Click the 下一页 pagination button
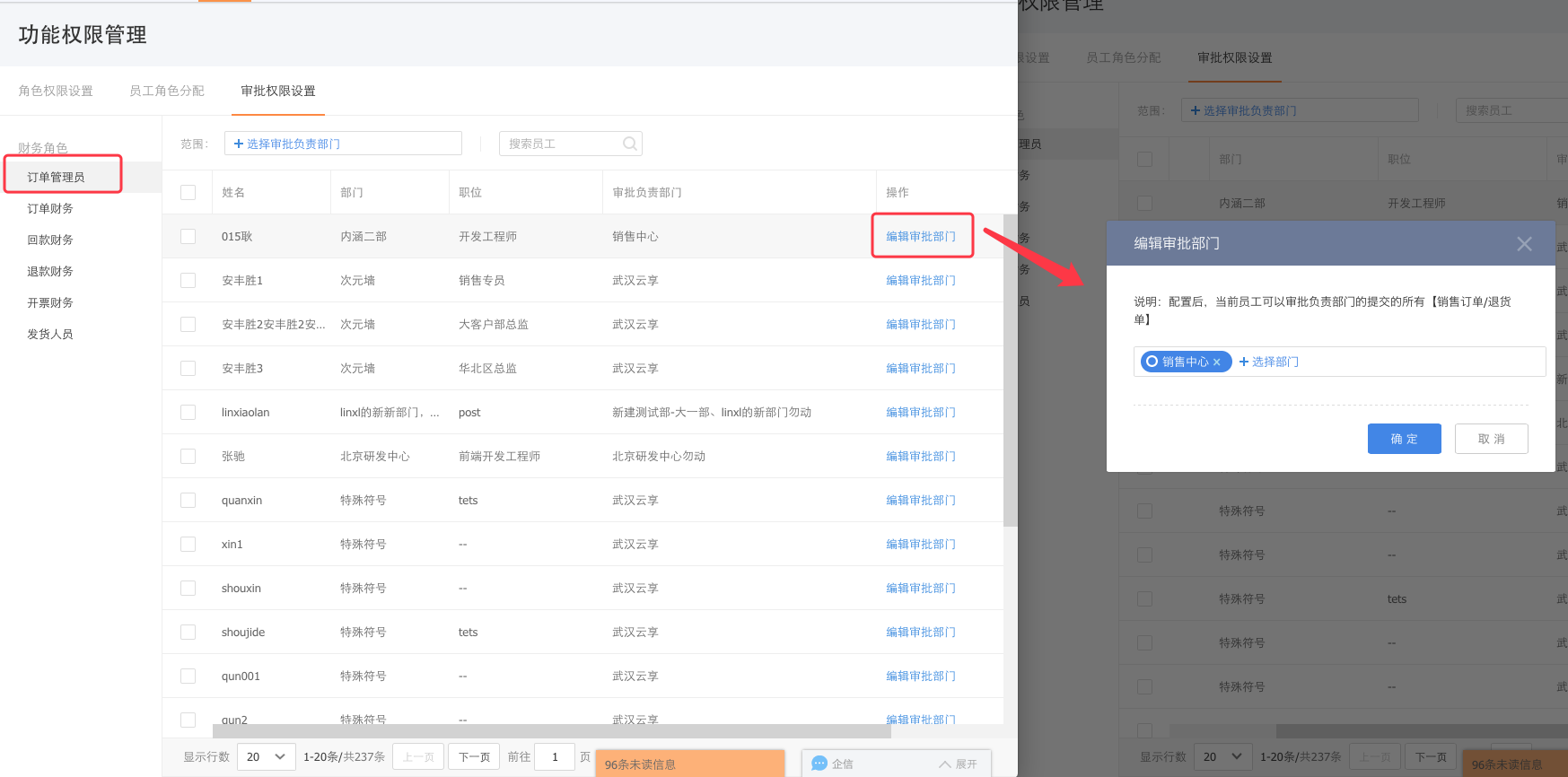Screen dimensions: 1568x777 click(x=474, y=756)
